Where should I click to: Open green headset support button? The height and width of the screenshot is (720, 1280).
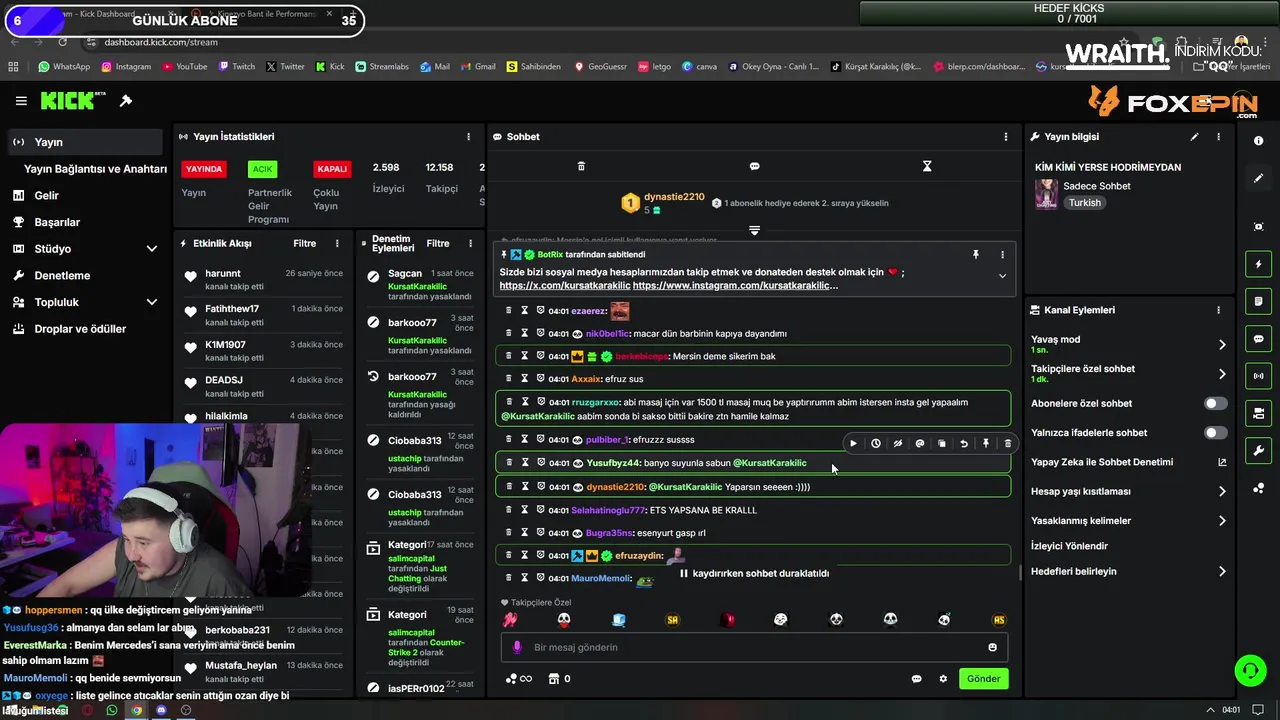[1250, 671]
